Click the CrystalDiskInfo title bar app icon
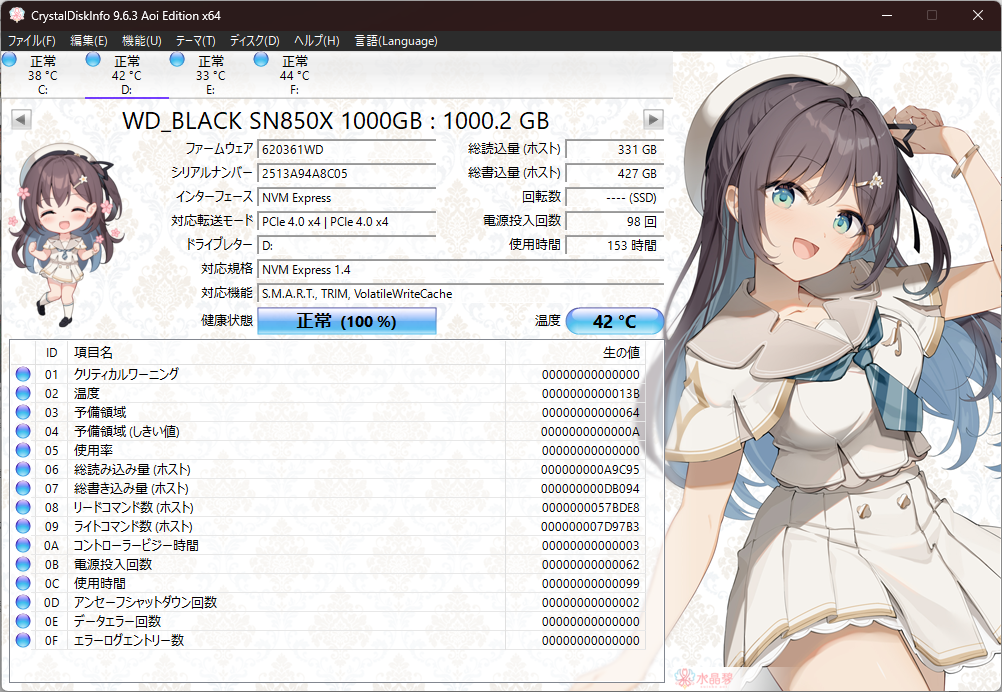 pos(17,15)
